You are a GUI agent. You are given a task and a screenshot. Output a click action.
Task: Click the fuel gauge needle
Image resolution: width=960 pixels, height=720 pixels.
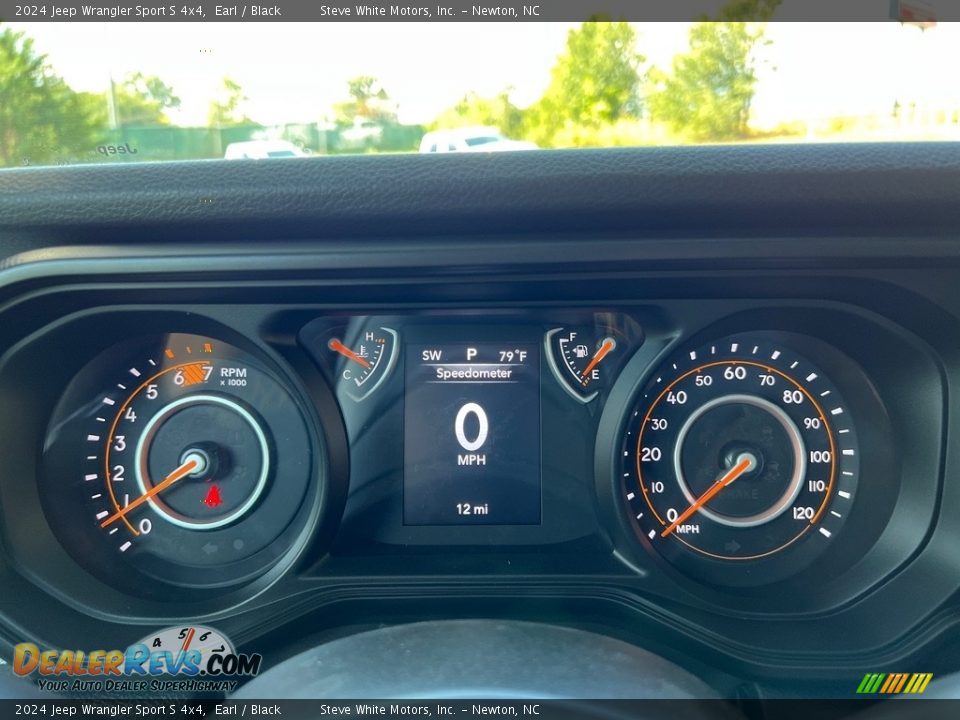(596, 359)
